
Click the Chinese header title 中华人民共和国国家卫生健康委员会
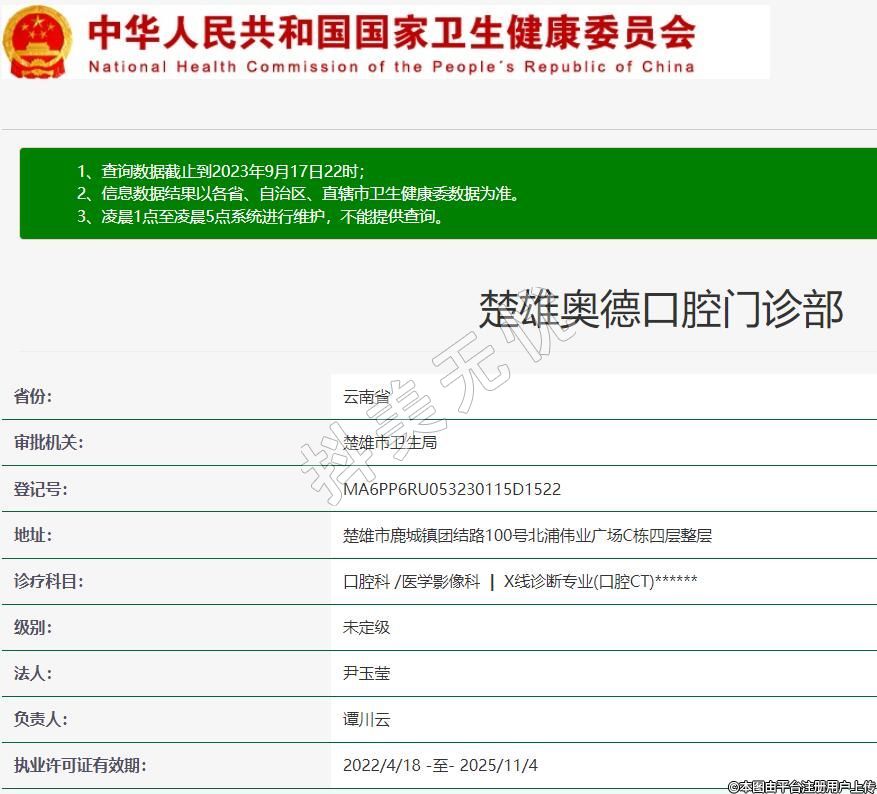[391, 32]
